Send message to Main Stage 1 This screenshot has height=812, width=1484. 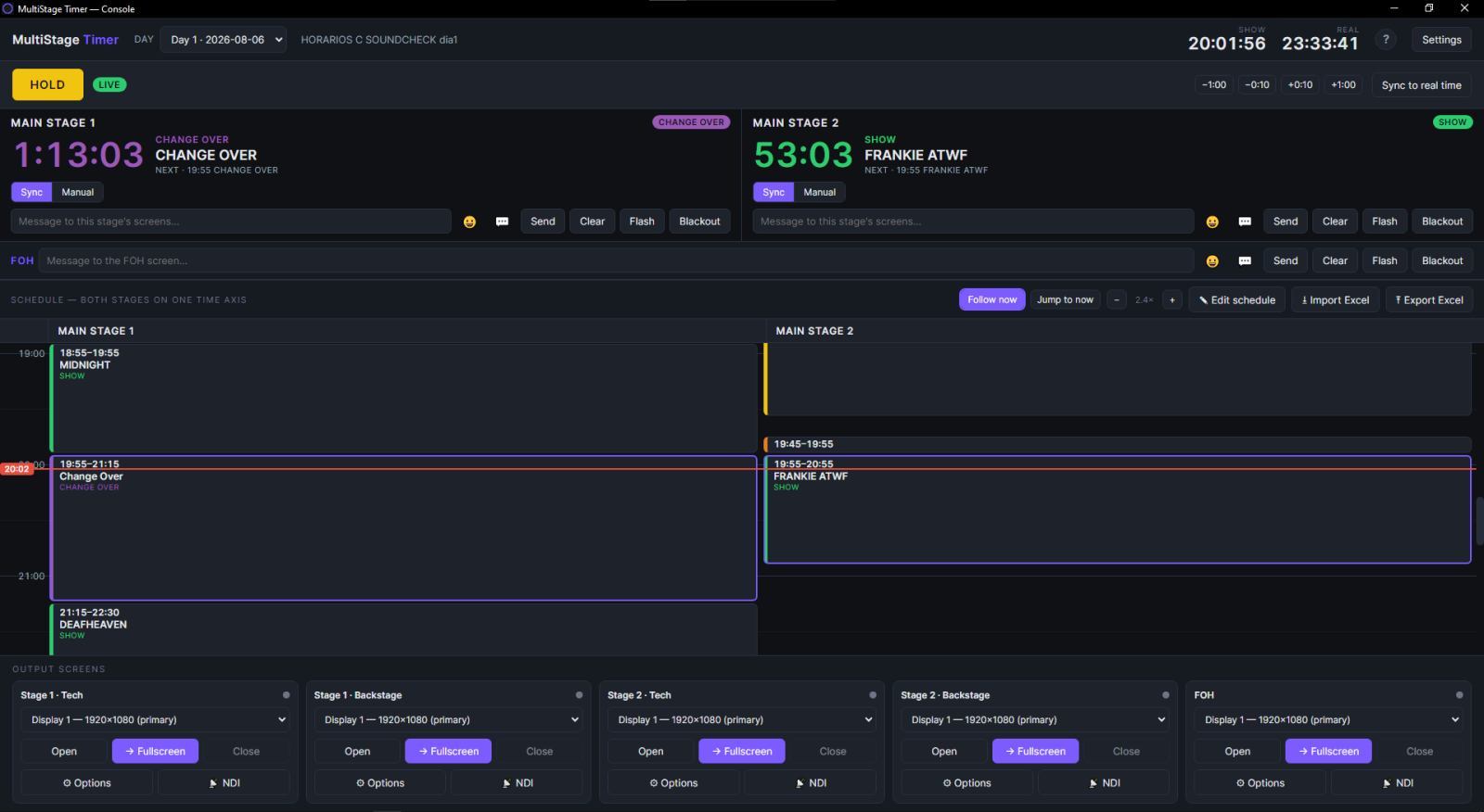(x=543, y=222)
